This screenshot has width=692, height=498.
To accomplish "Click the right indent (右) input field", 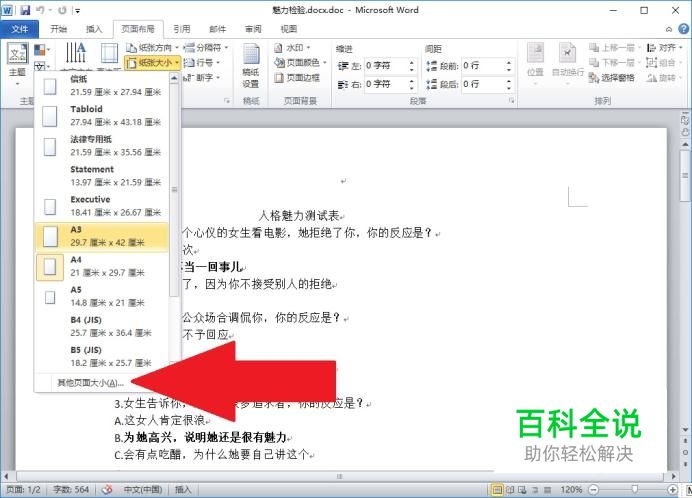I will [x=386, y=84].
